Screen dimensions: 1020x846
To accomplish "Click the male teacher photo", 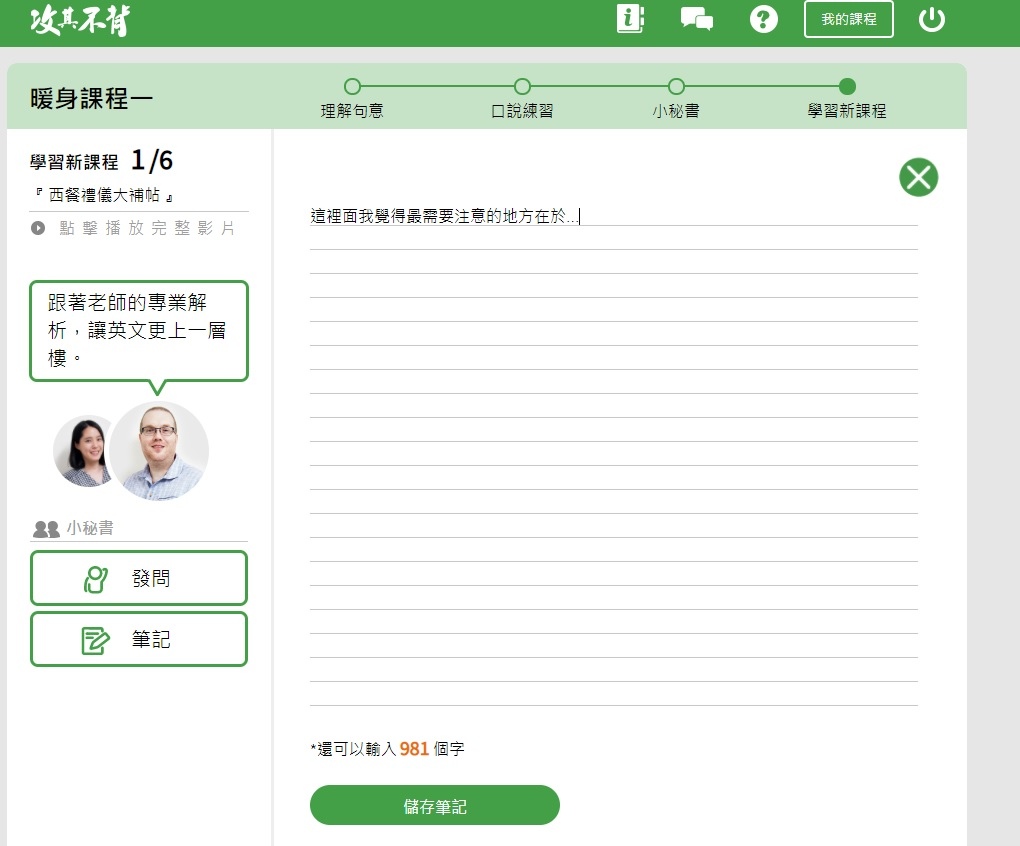I will click(x=159, y=451).
